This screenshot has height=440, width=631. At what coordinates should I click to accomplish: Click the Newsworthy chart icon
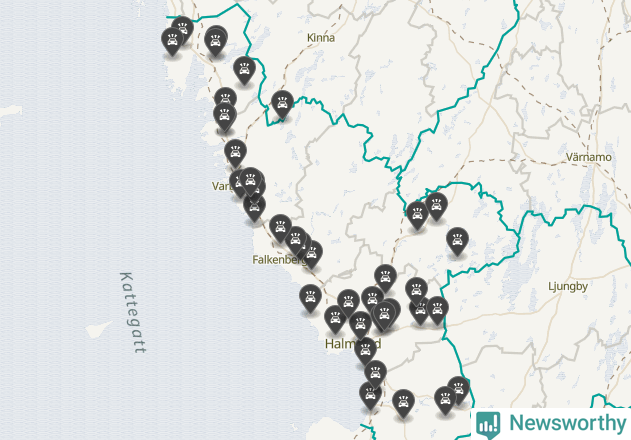coord(488,425)
